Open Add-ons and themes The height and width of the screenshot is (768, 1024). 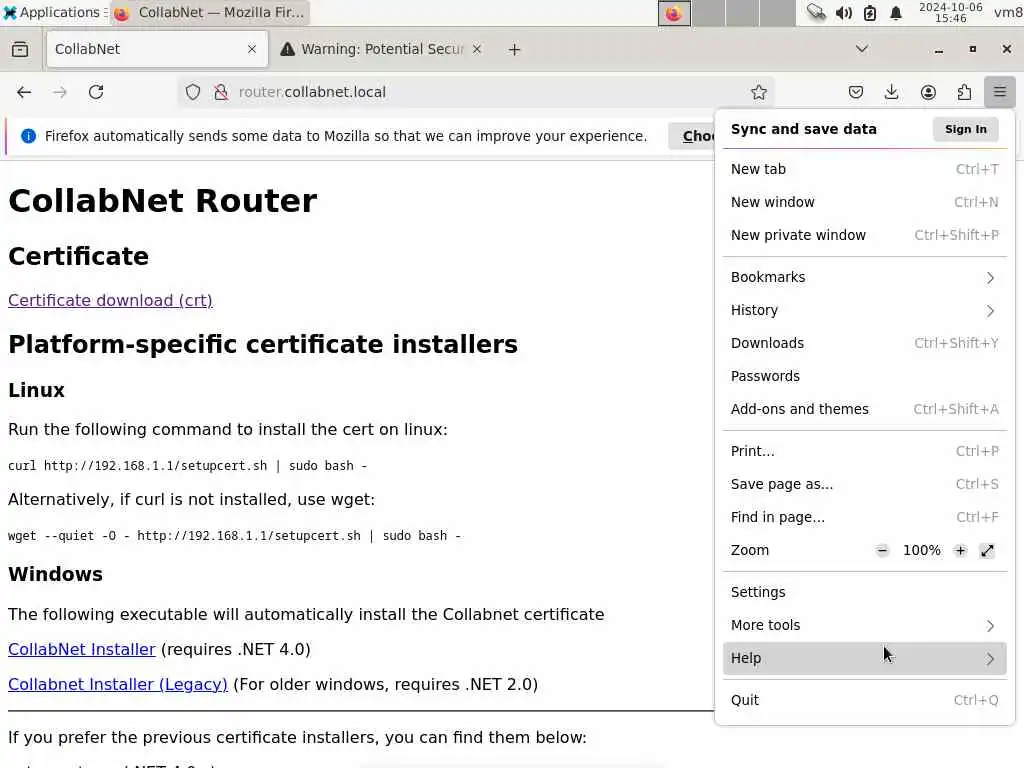864,409
